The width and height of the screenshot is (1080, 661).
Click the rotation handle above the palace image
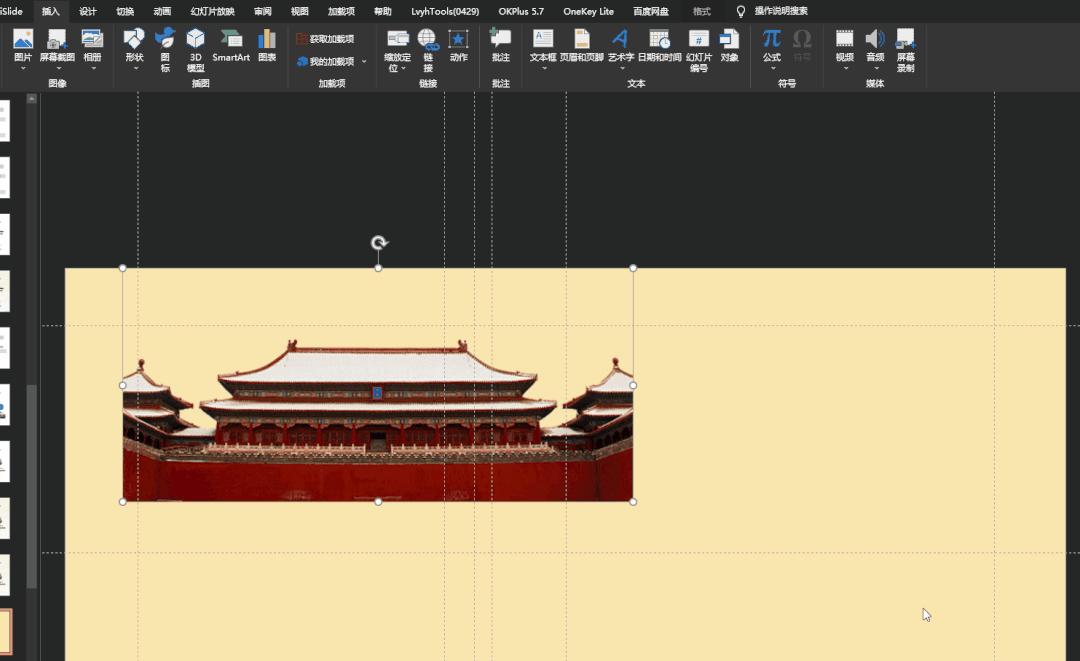379,242
